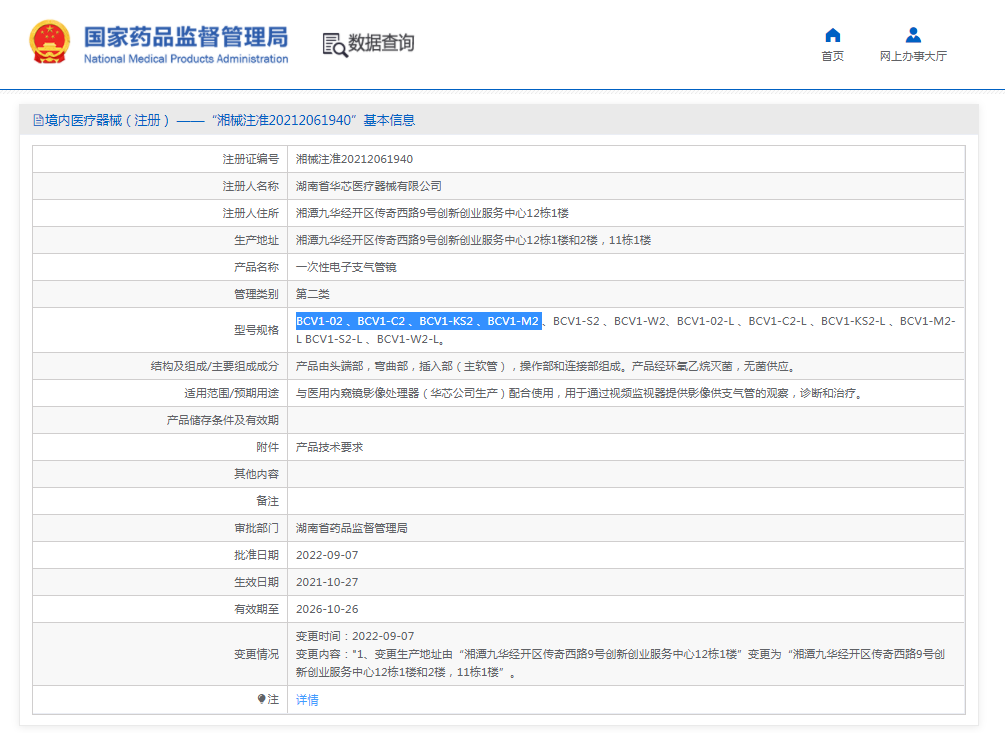The width and height of the screenshot is (1005, 733).
Task: Click the 变更情况 label
Action: [x=256, y=654]
